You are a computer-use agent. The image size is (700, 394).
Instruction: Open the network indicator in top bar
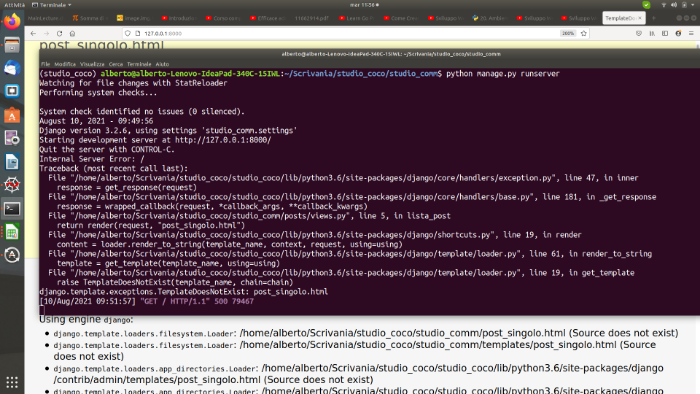[x=664, y=5]
